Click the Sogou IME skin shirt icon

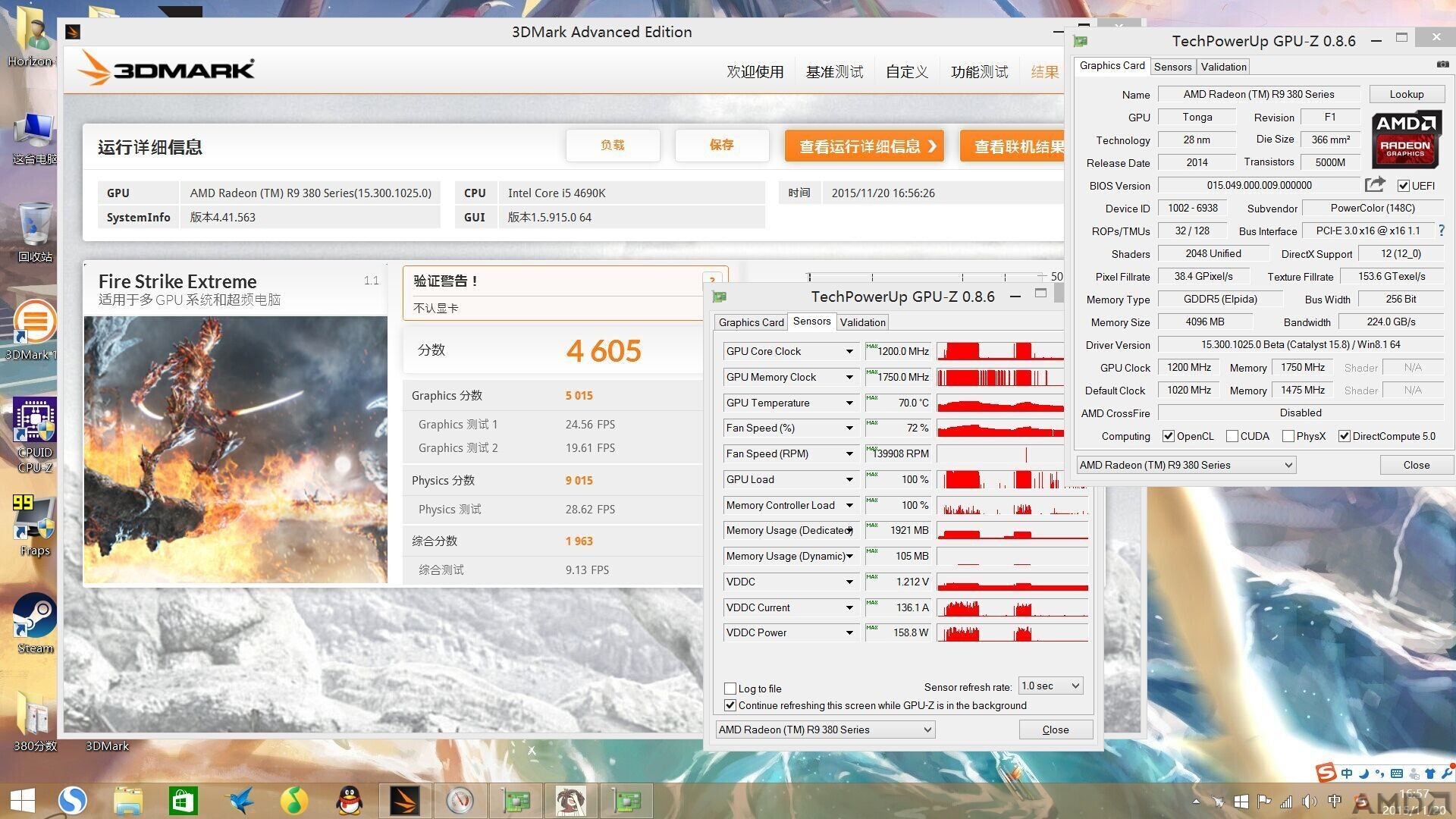[x=1429, y=773]
